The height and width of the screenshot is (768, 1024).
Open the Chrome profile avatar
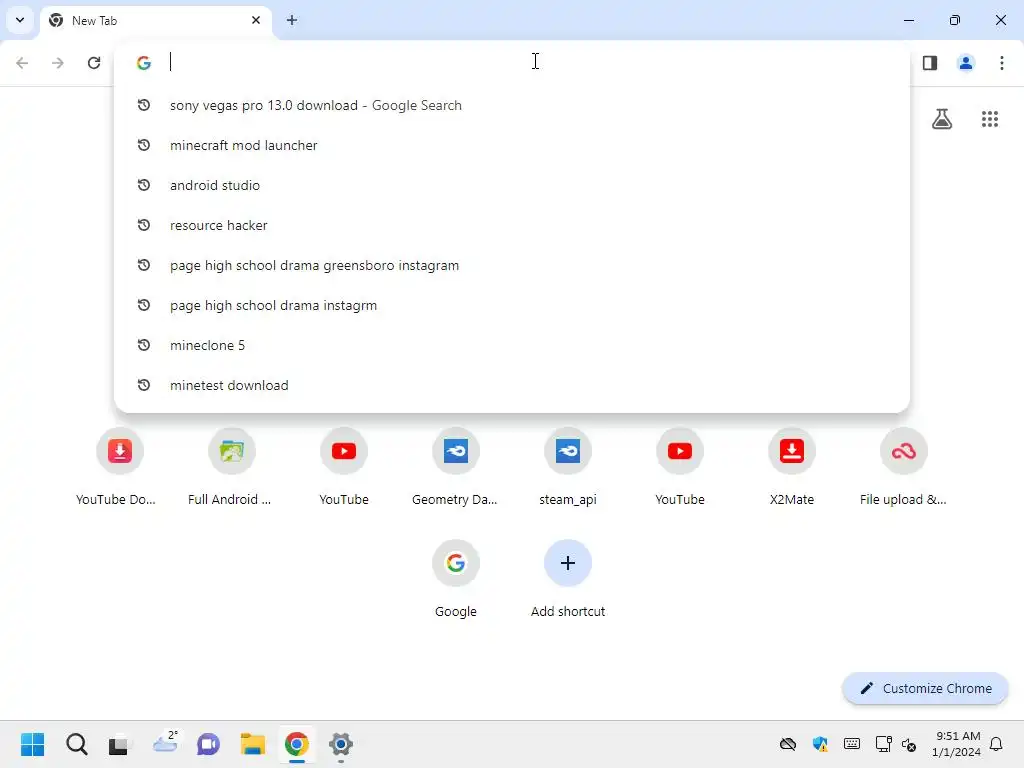click(x=966, y=63)
